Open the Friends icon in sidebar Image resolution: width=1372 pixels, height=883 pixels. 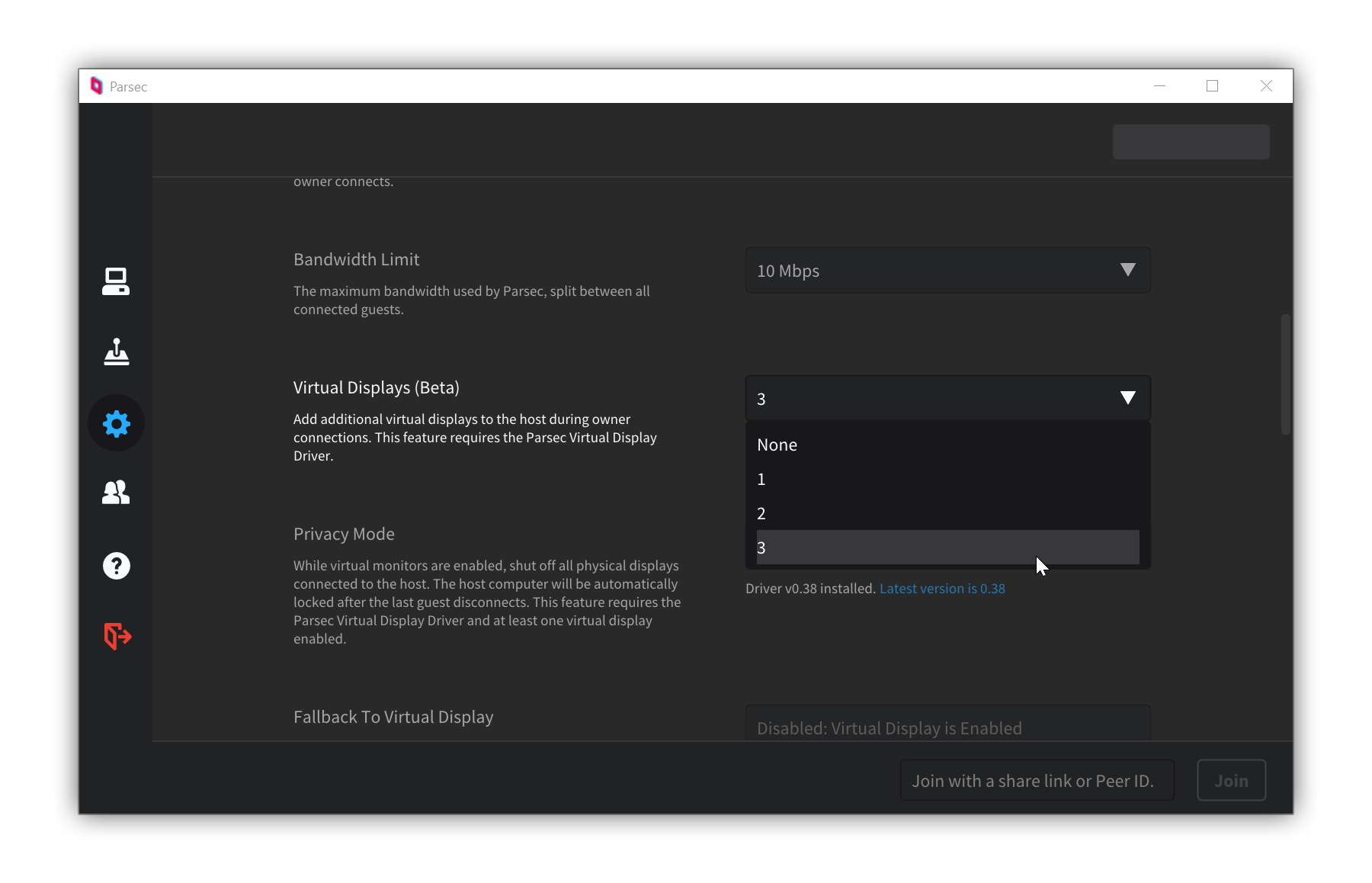click(x=116, y=493)
